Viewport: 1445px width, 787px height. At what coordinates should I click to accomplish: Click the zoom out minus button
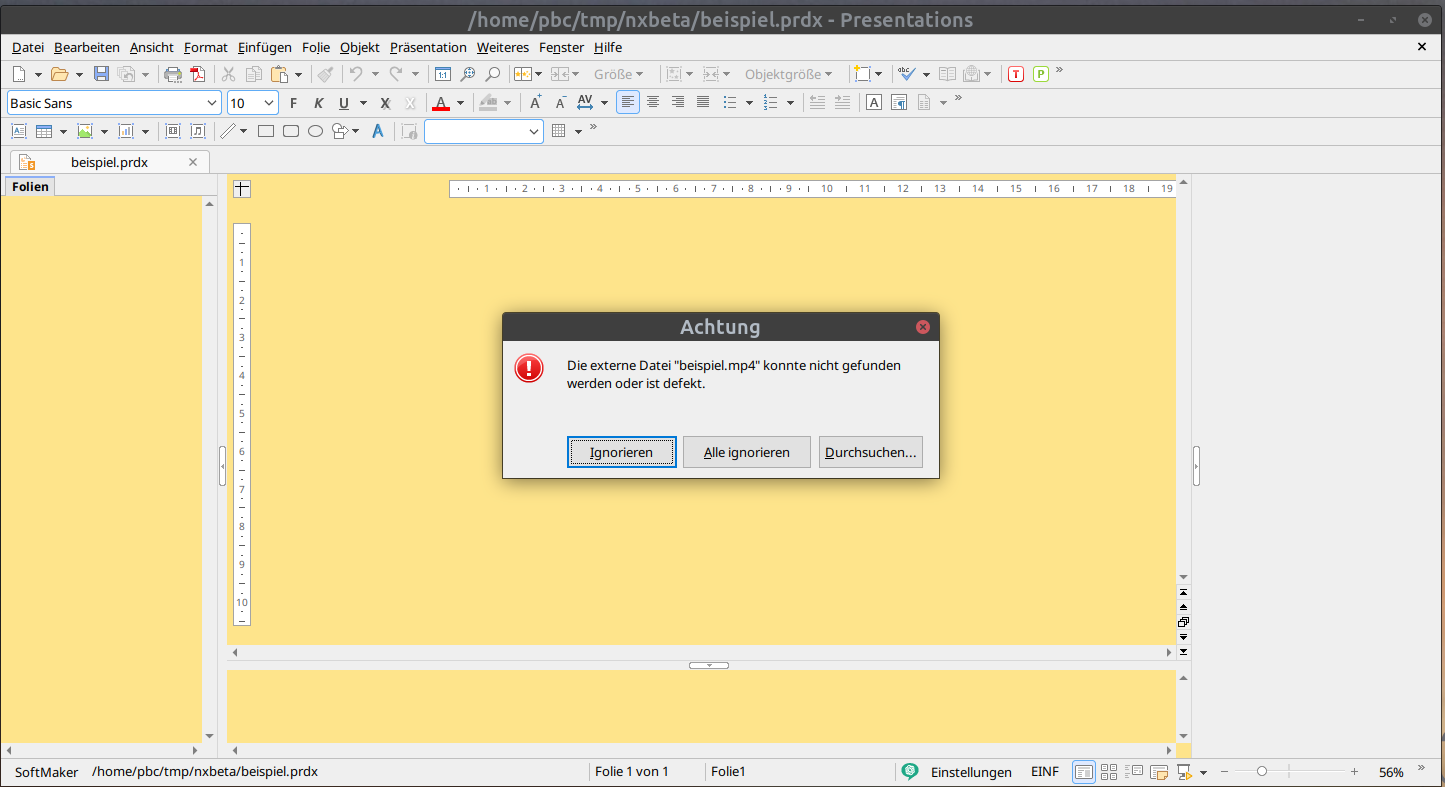click(x=1225, y=771)
